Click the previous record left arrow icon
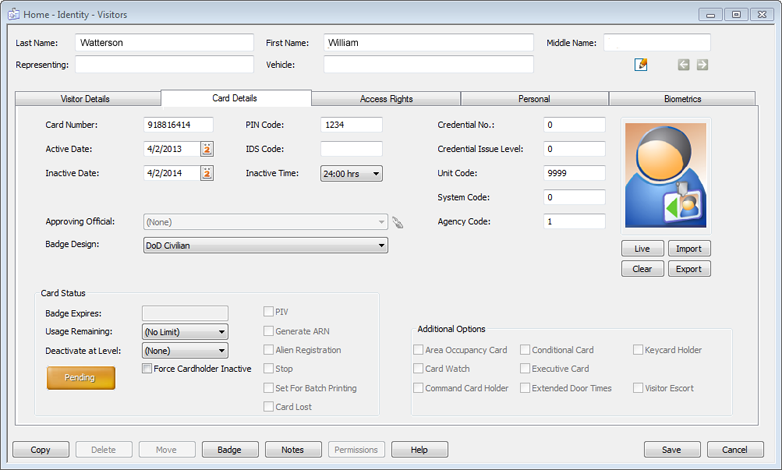 tap(684, 65)
